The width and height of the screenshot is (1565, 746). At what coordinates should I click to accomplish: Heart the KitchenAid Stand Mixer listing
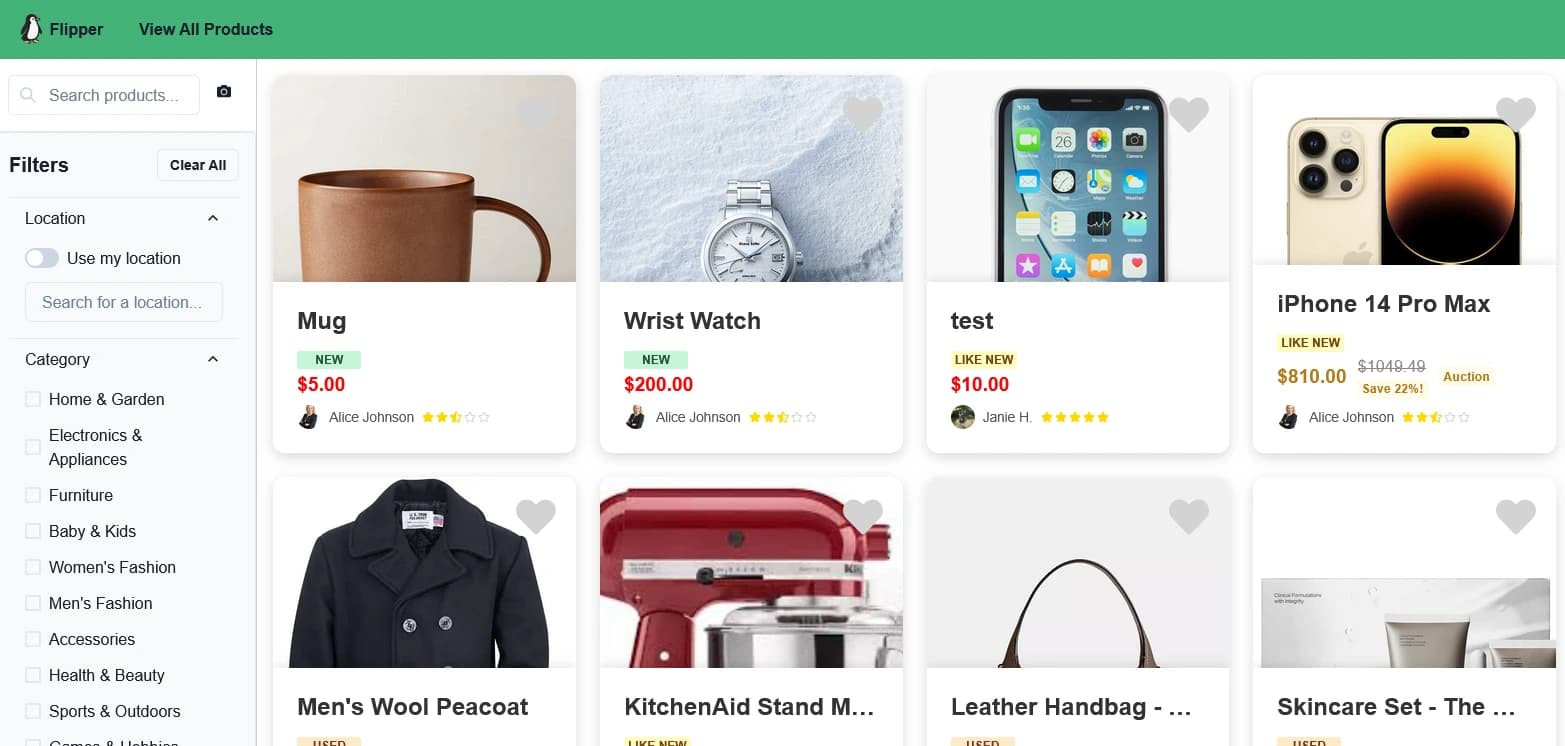[x=863, y=517]
